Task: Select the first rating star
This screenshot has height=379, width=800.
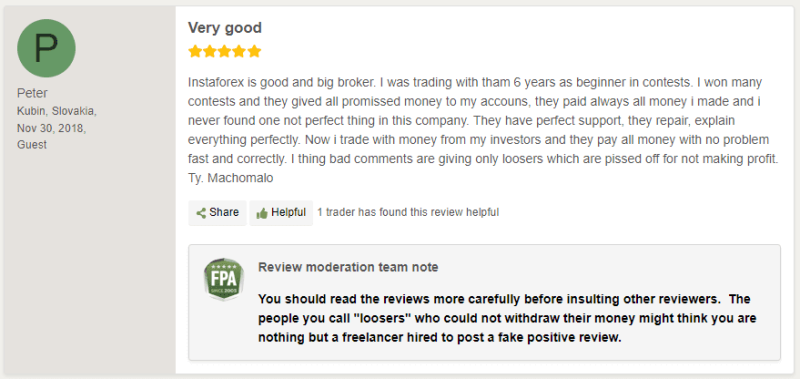Action: click(x=195, y=51)
